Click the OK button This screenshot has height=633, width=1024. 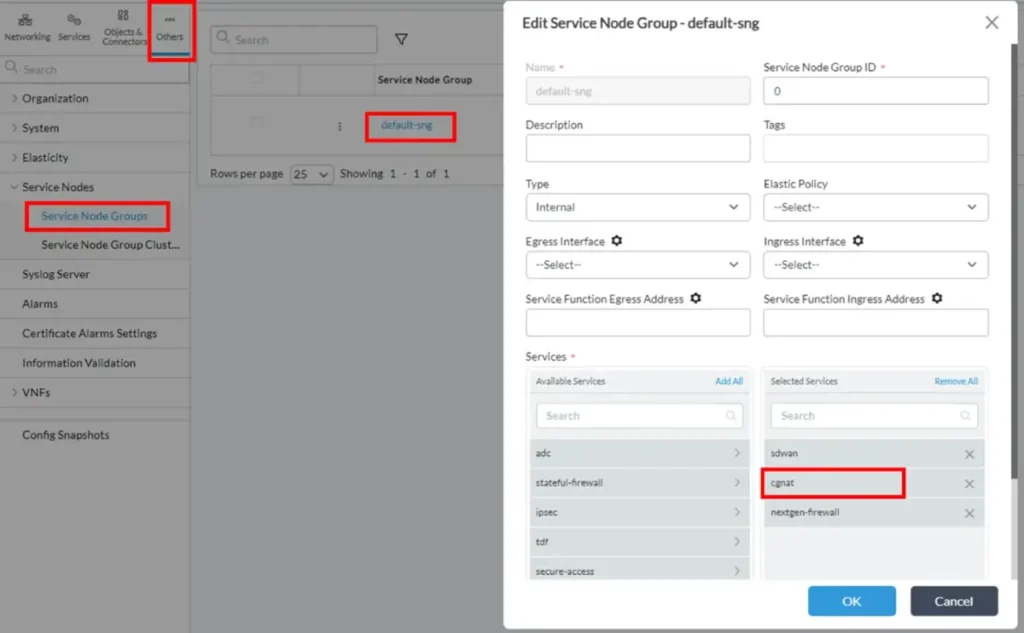851,601
